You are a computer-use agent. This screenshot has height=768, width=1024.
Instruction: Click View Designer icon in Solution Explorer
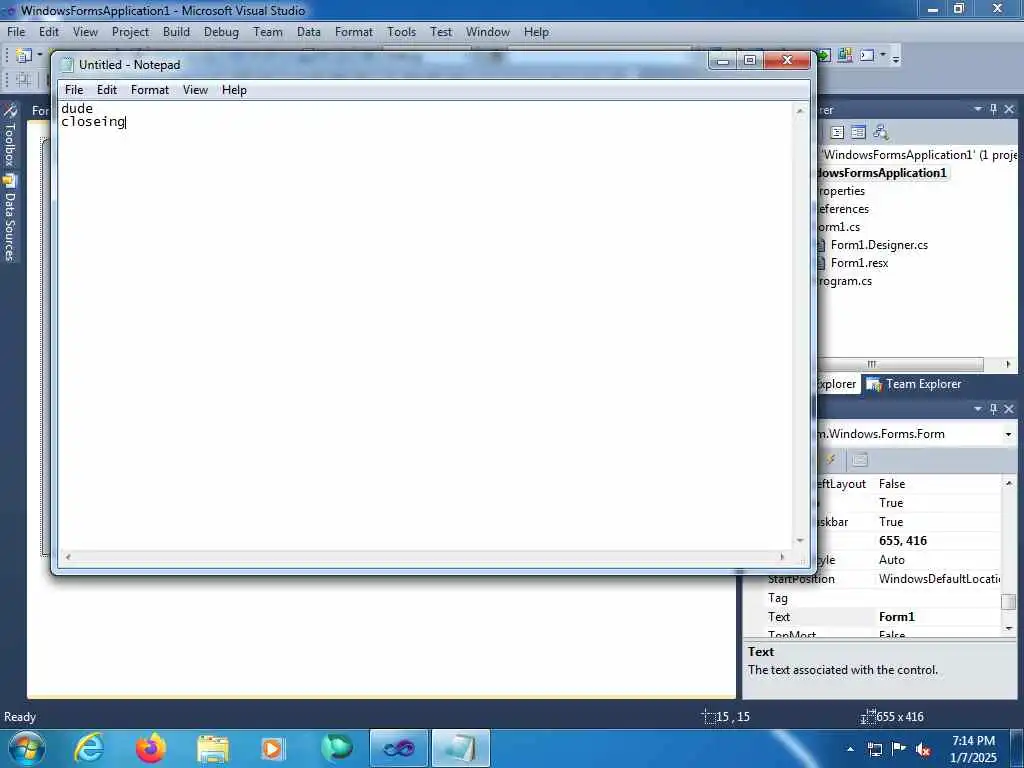pos(858,133)
